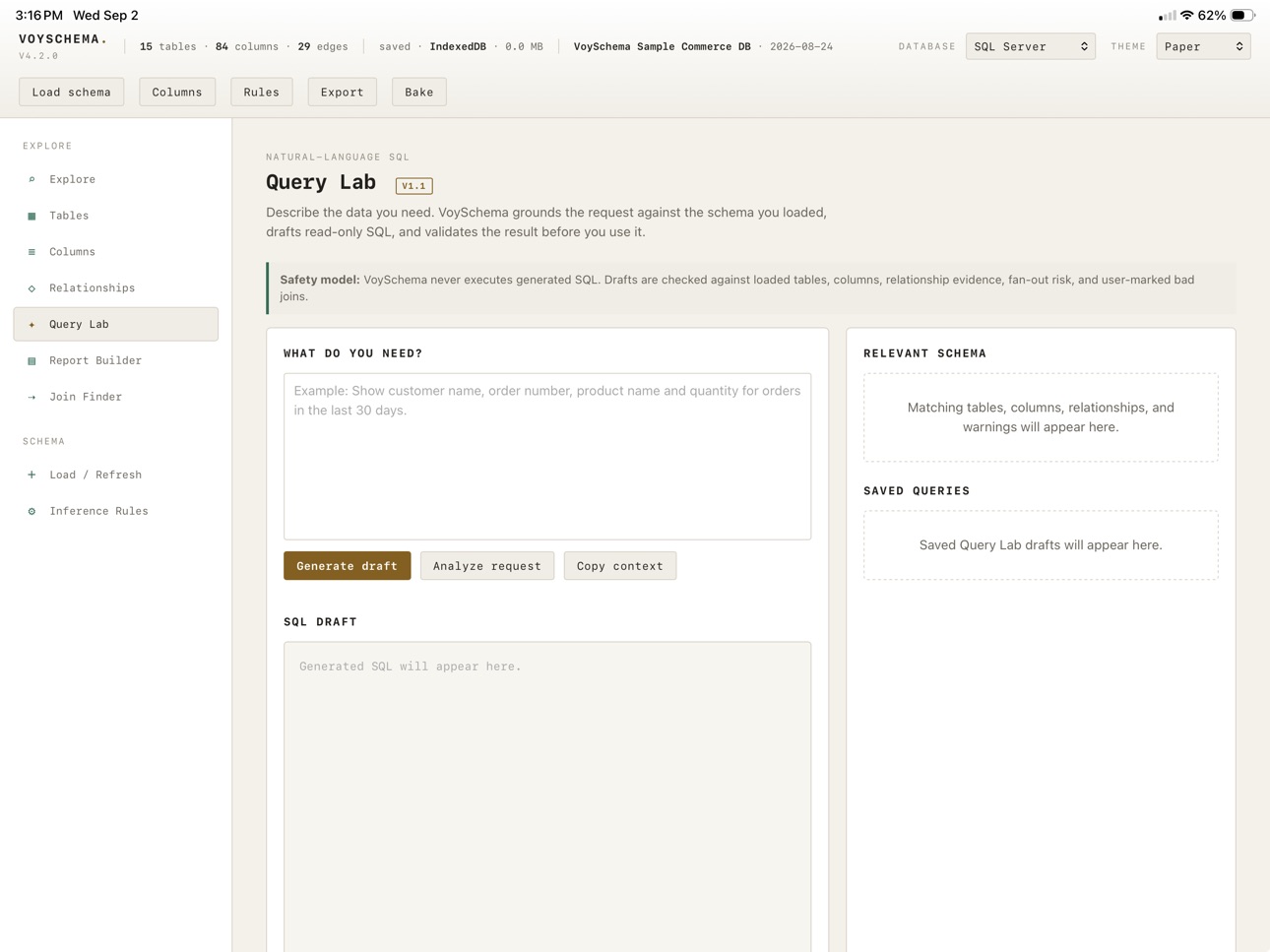The width and height of the screenshot is (1270, 952).
Task: Click inside the SQL Draft output area
Action: click(547, 796)
